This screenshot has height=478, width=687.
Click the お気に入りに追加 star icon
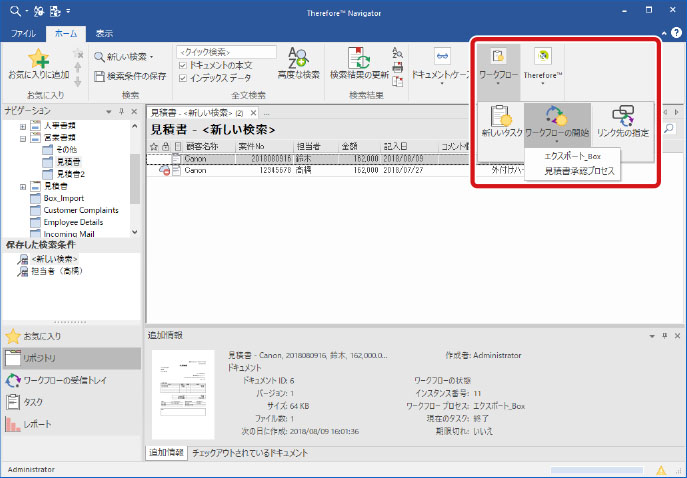coord(38,59)
